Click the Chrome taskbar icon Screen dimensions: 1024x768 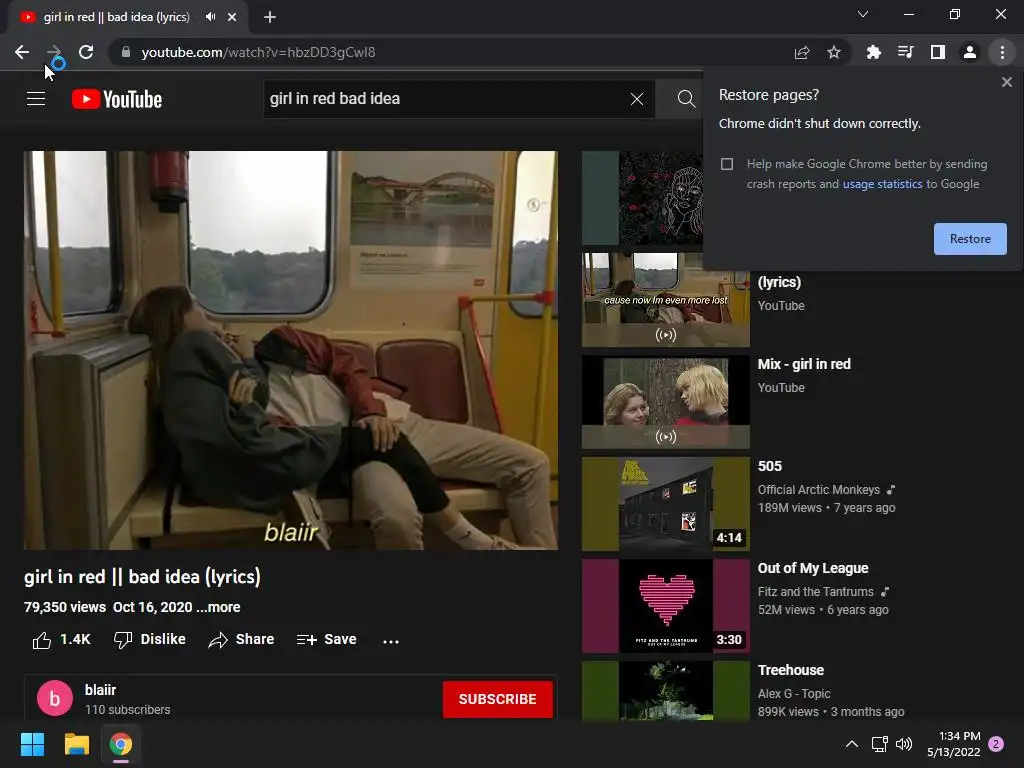point(121,744)
